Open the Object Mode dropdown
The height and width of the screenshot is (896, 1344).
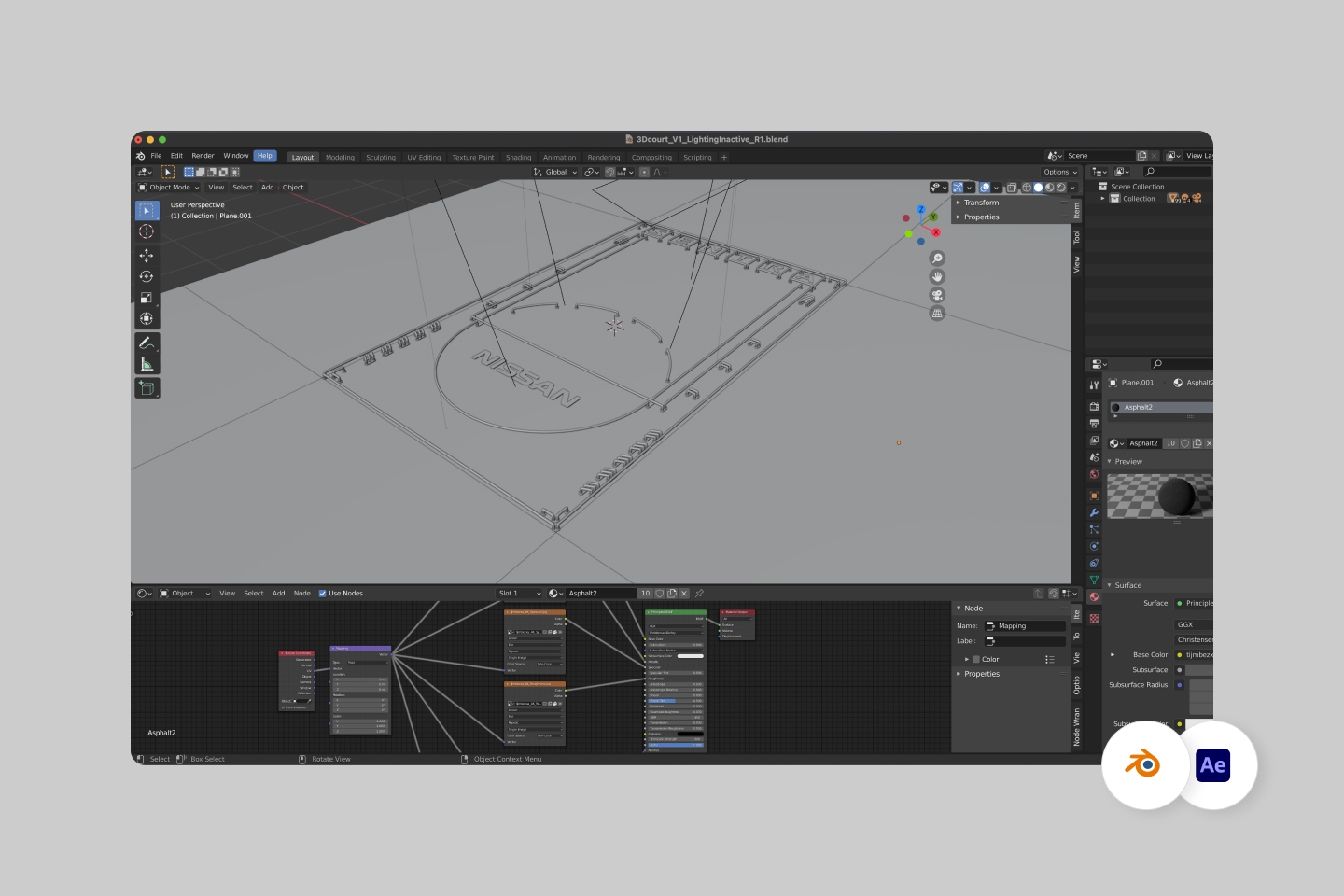(170, 188)
